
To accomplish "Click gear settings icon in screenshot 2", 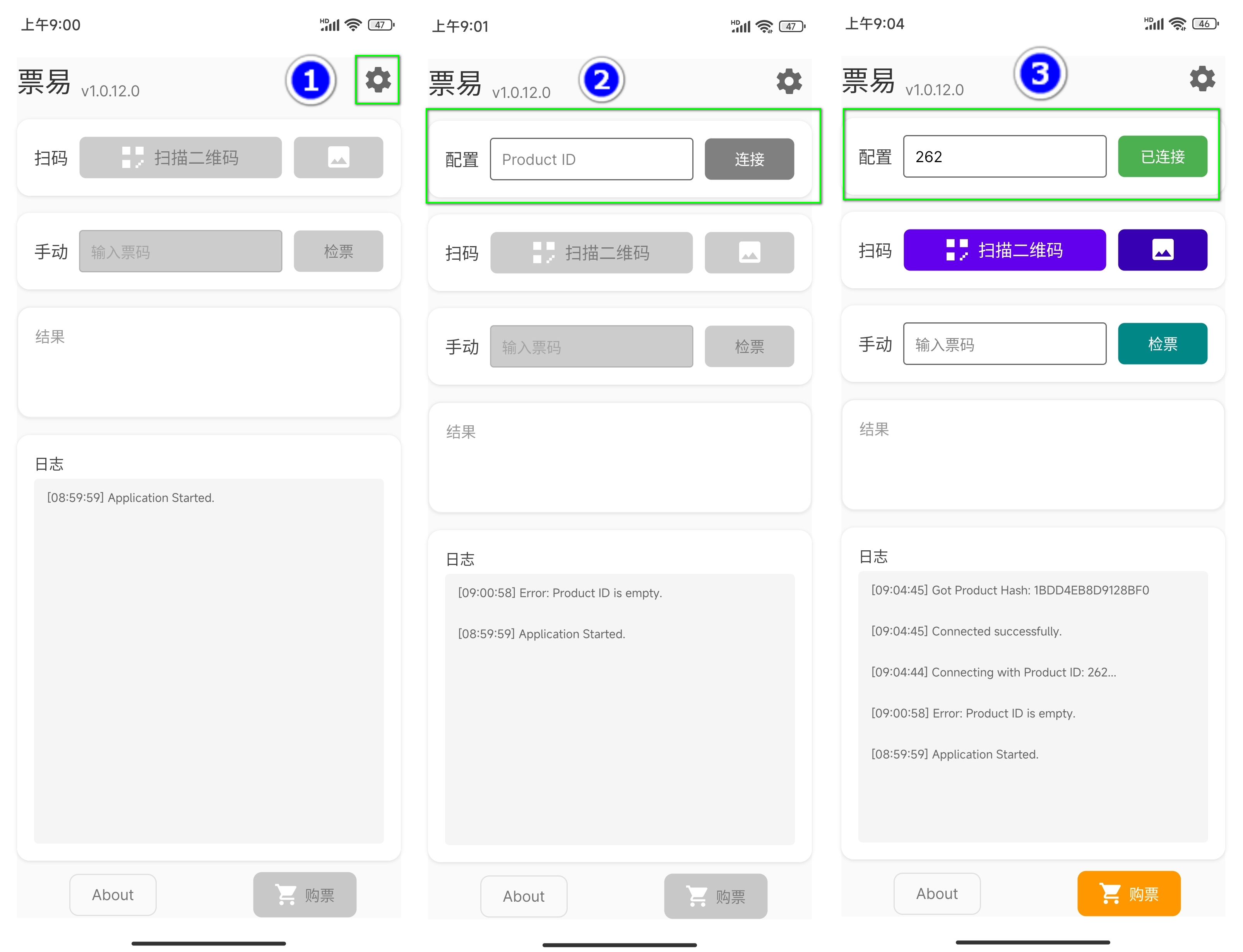I will (x=789, y=82).
